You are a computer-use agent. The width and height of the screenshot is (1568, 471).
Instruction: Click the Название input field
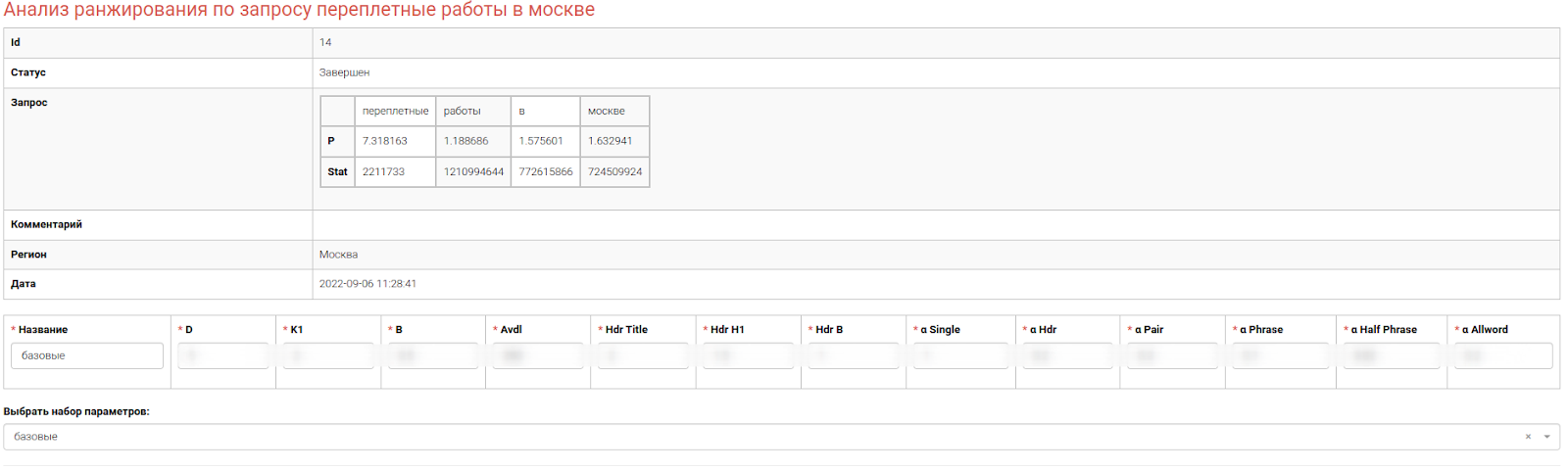[x=87, y=355]
